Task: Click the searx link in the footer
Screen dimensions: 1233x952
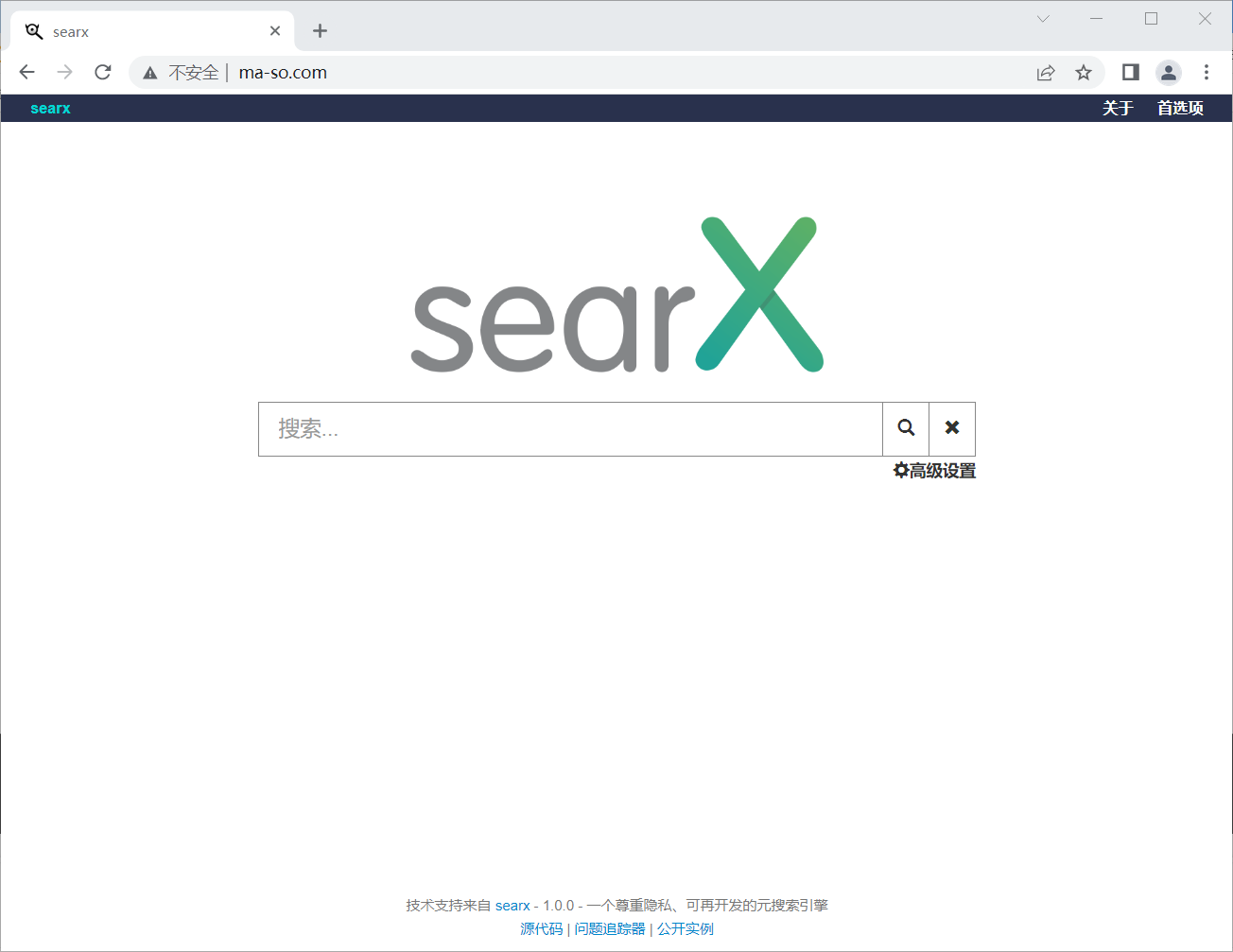Action: (x=512, y=906)
